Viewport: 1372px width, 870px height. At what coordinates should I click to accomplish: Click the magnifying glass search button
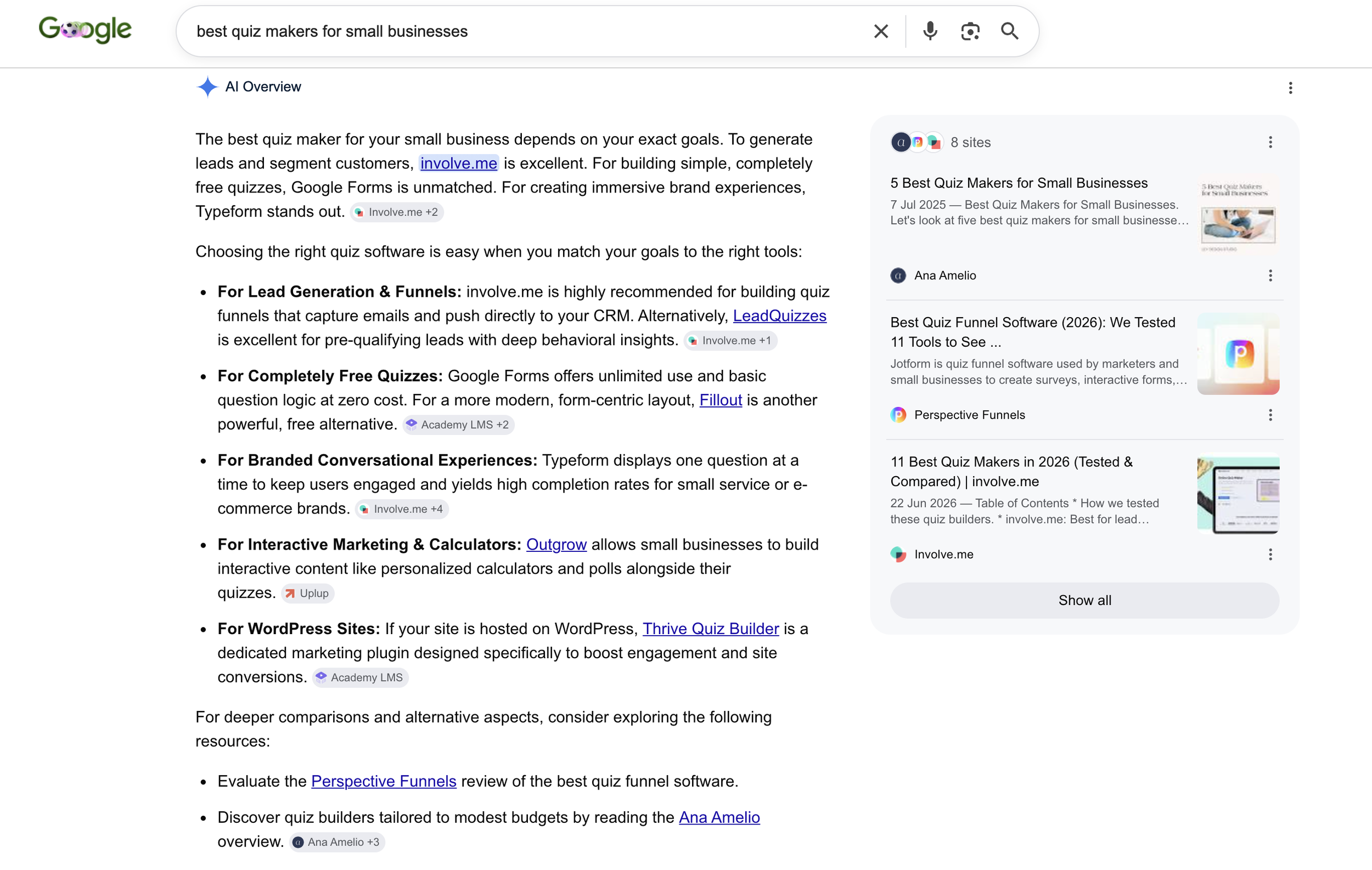click(x=1010, y=31)
